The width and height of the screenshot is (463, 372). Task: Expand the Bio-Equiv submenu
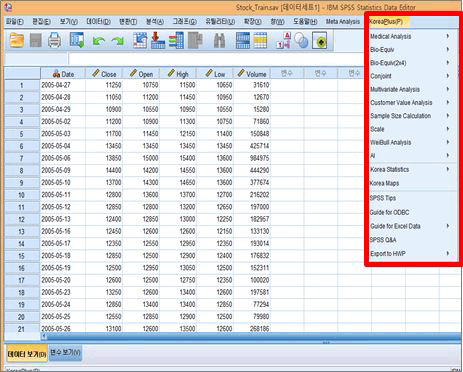click(x=411, y=49)
